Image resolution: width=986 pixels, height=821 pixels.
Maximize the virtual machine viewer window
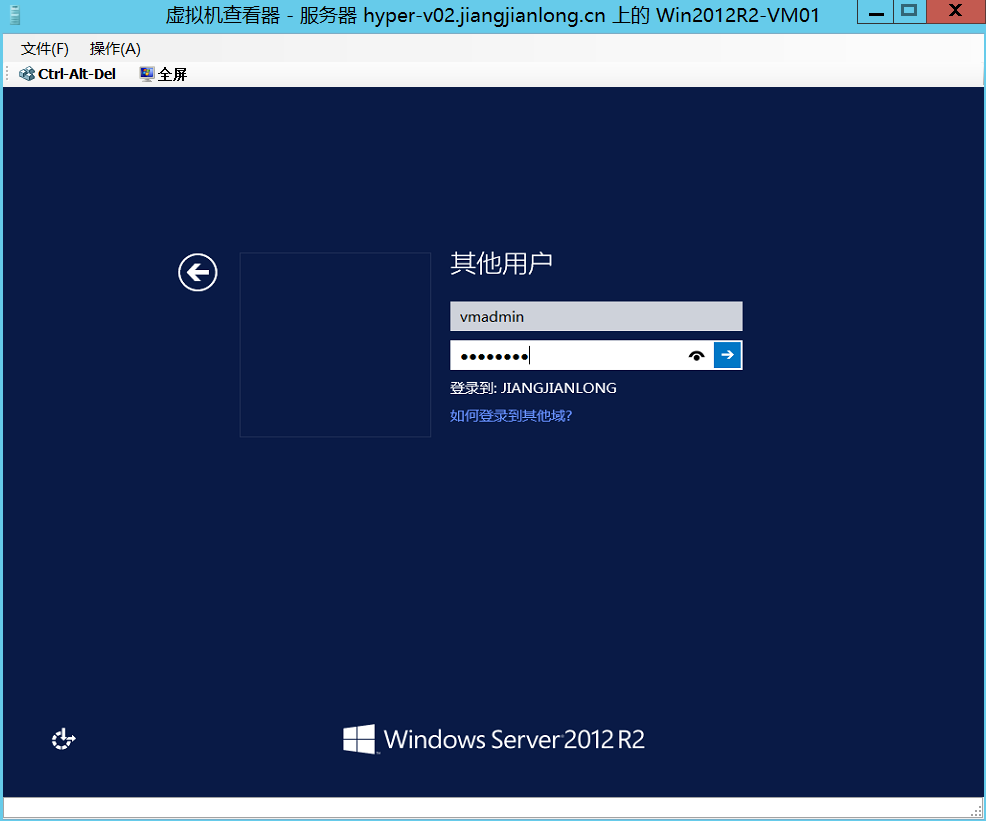tap(909, 12)
